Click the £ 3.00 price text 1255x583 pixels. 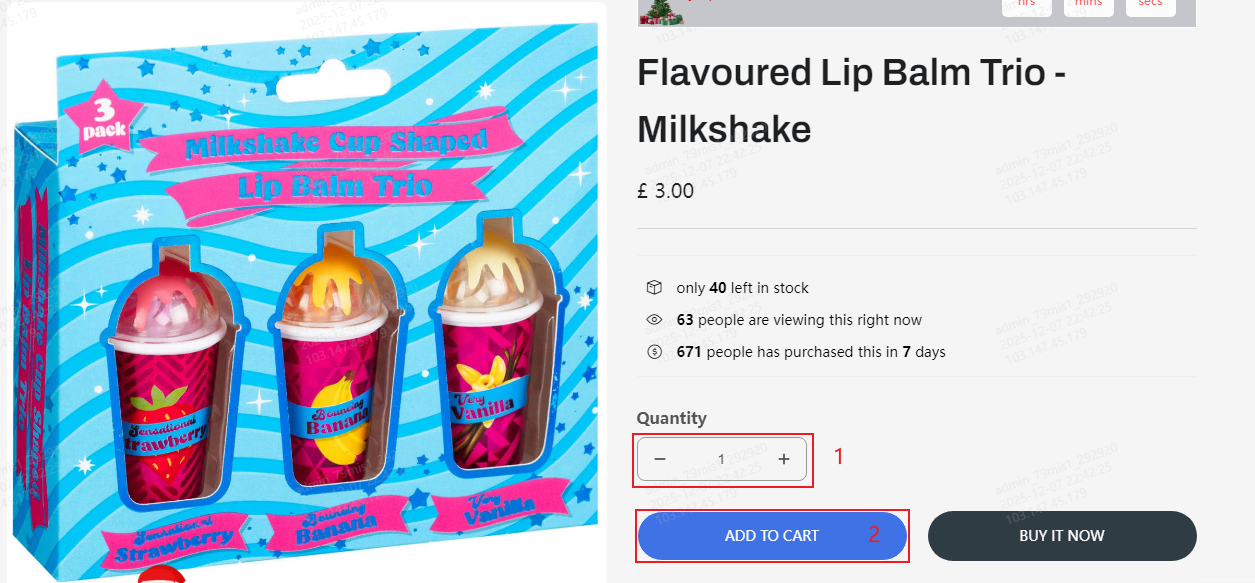665,190
